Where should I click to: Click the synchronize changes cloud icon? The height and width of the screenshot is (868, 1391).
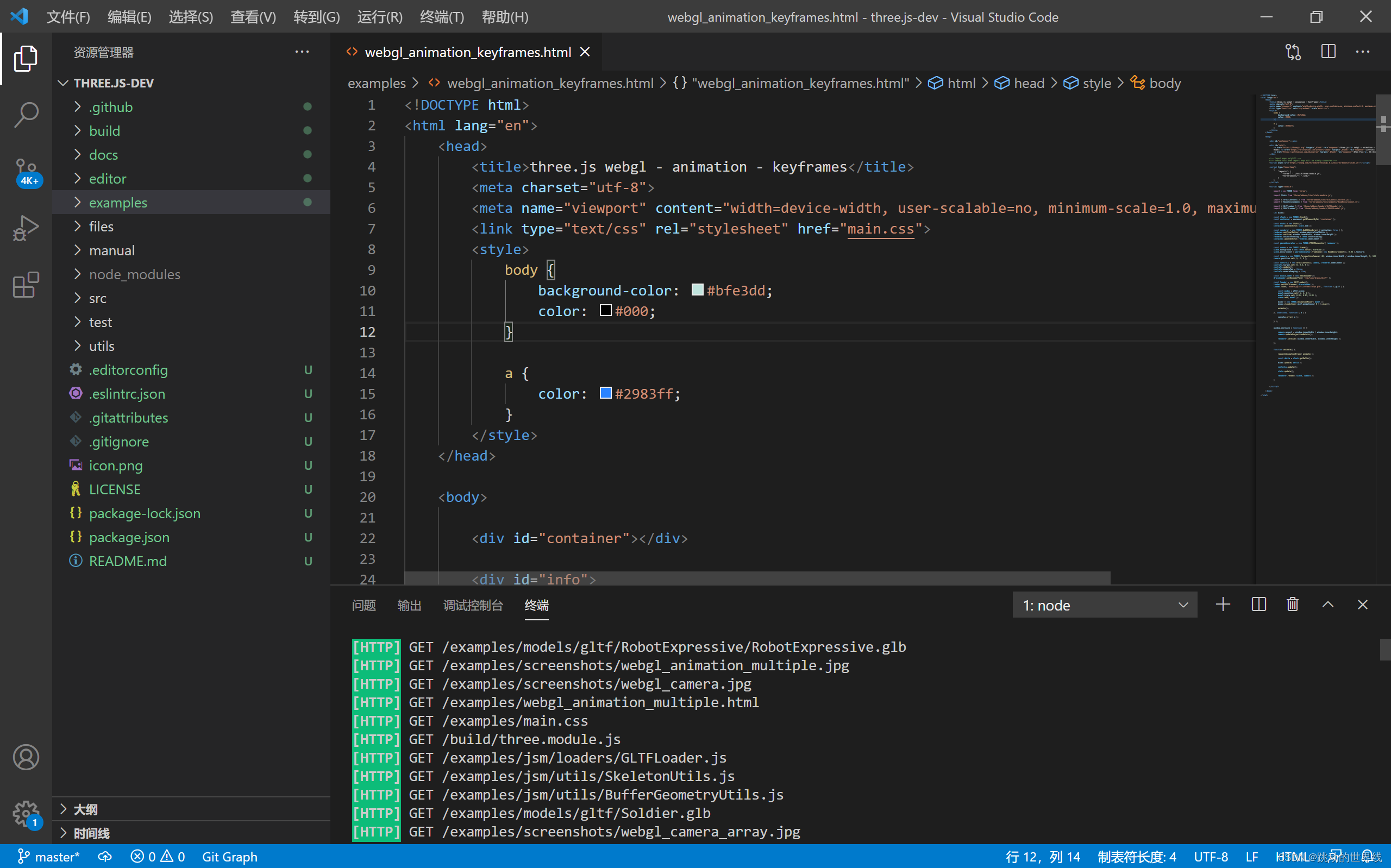(105, 857)
